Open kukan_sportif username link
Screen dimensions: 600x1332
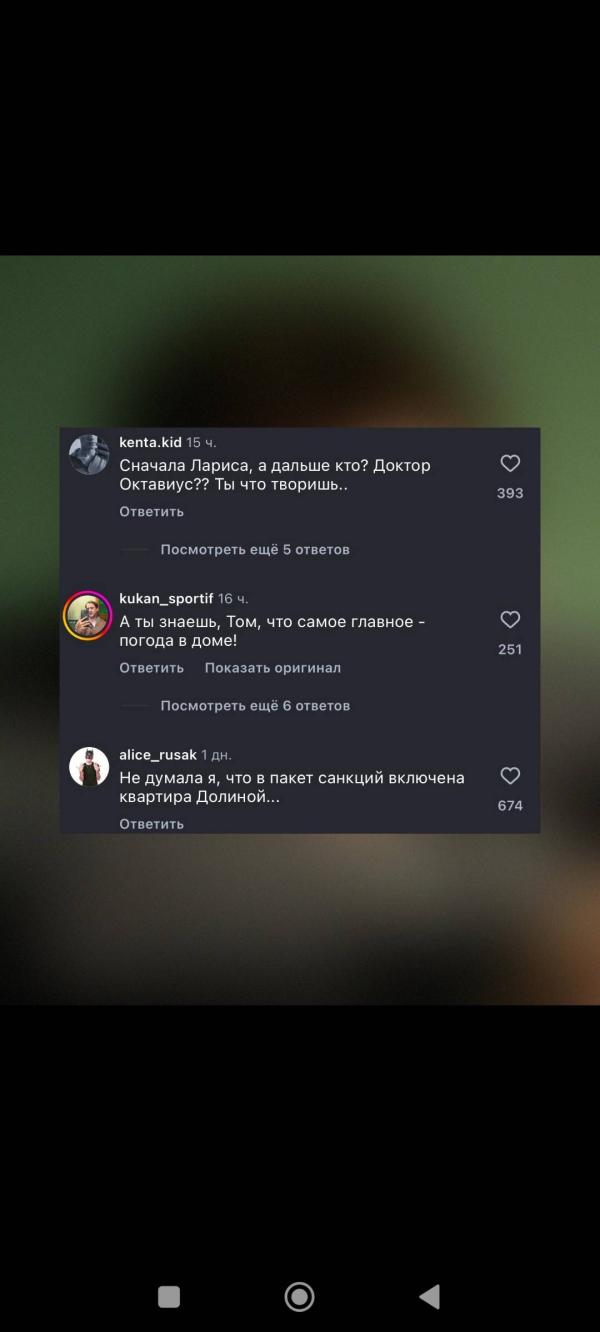coord(166,598)
